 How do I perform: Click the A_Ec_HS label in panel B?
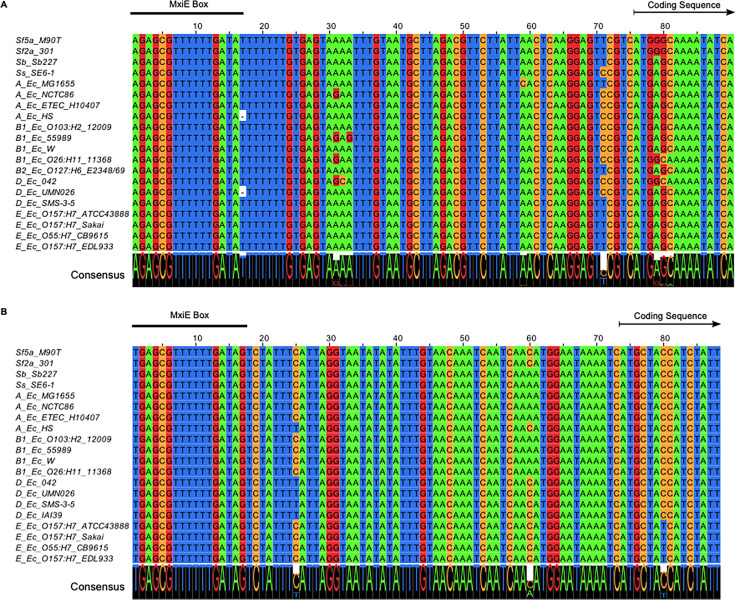34,428
